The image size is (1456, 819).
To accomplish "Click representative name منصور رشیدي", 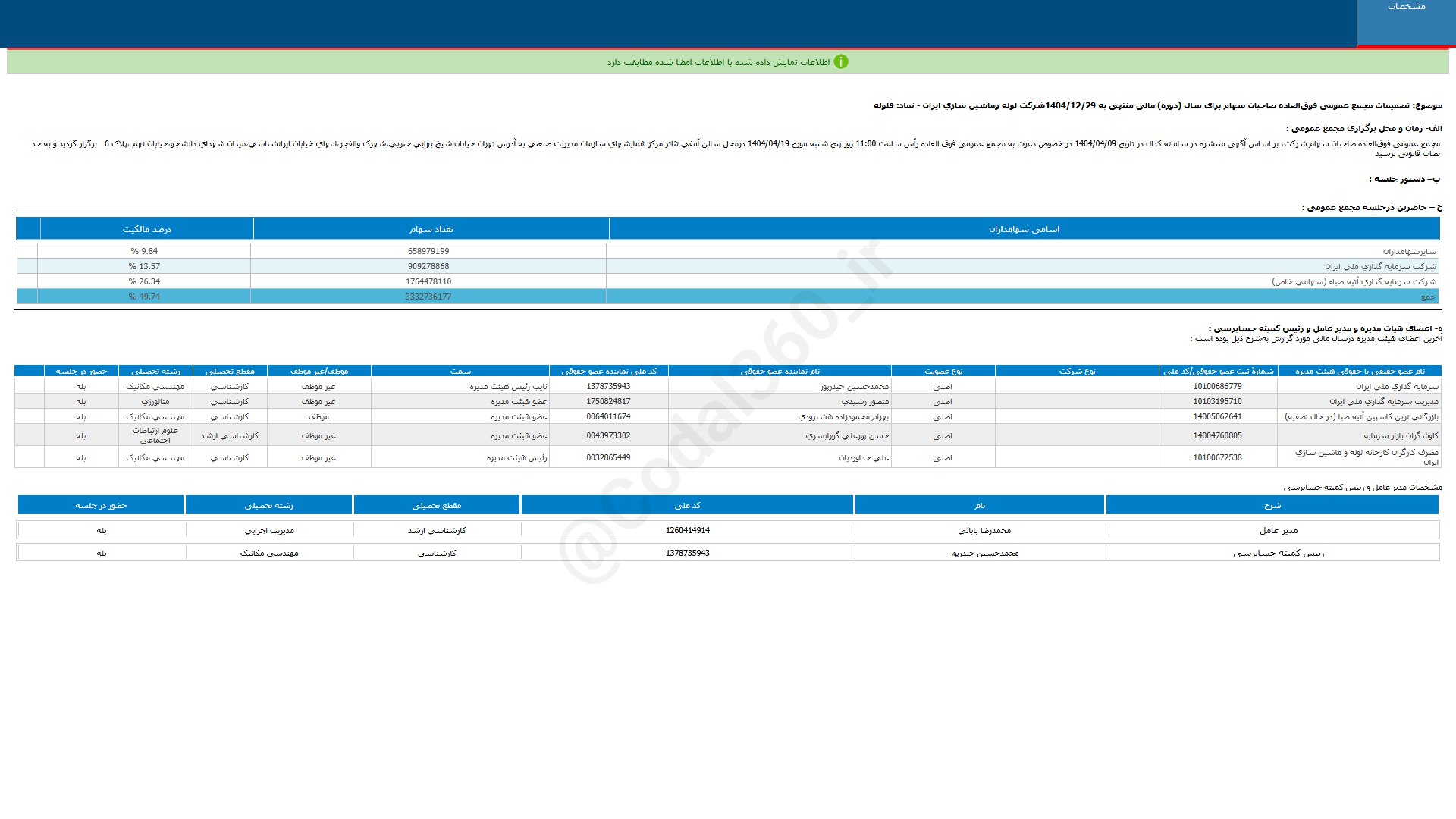I will [x=864, y=401].
